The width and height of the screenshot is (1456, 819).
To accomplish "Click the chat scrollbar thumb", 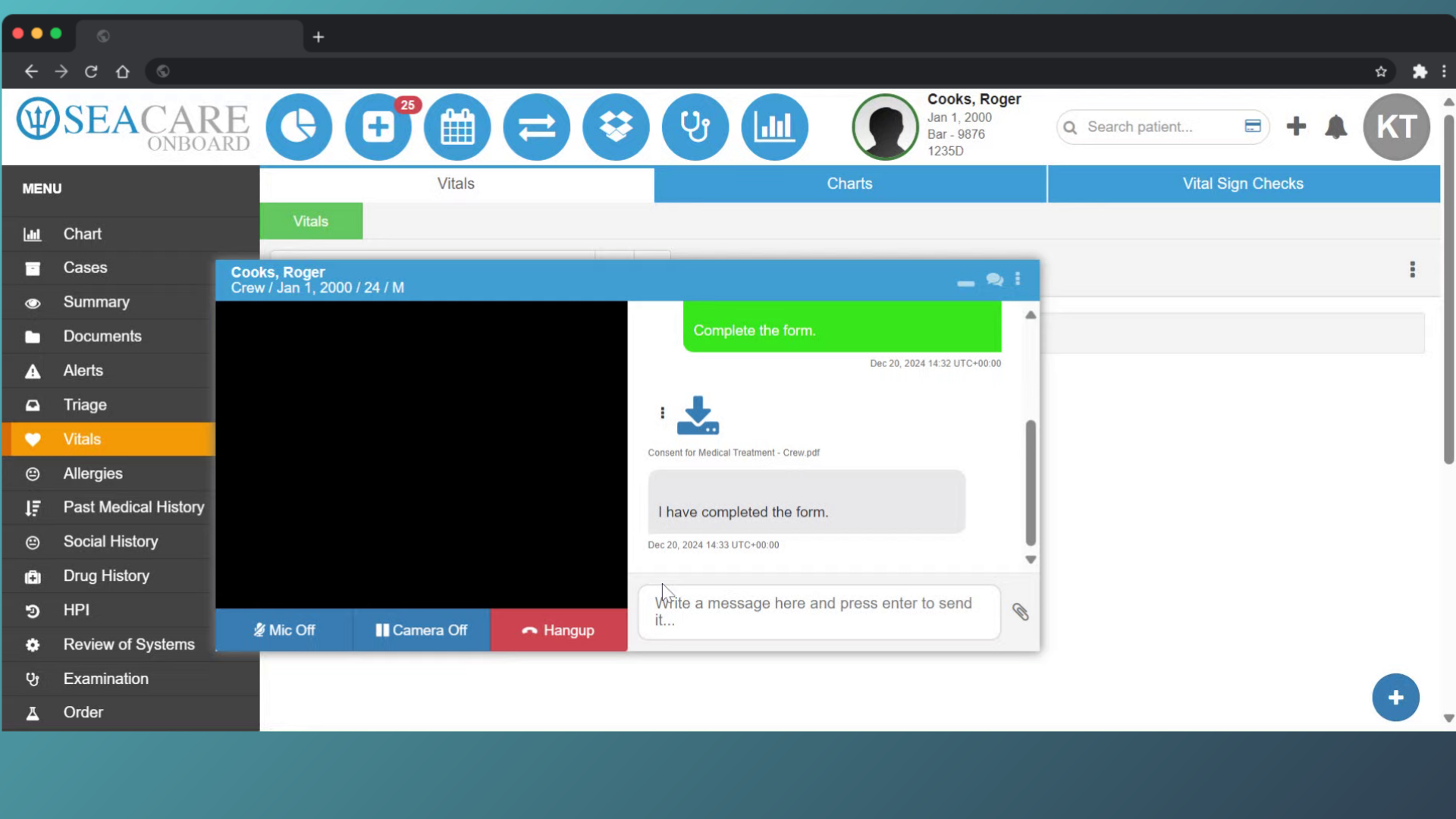I will tap(1031, 482).
